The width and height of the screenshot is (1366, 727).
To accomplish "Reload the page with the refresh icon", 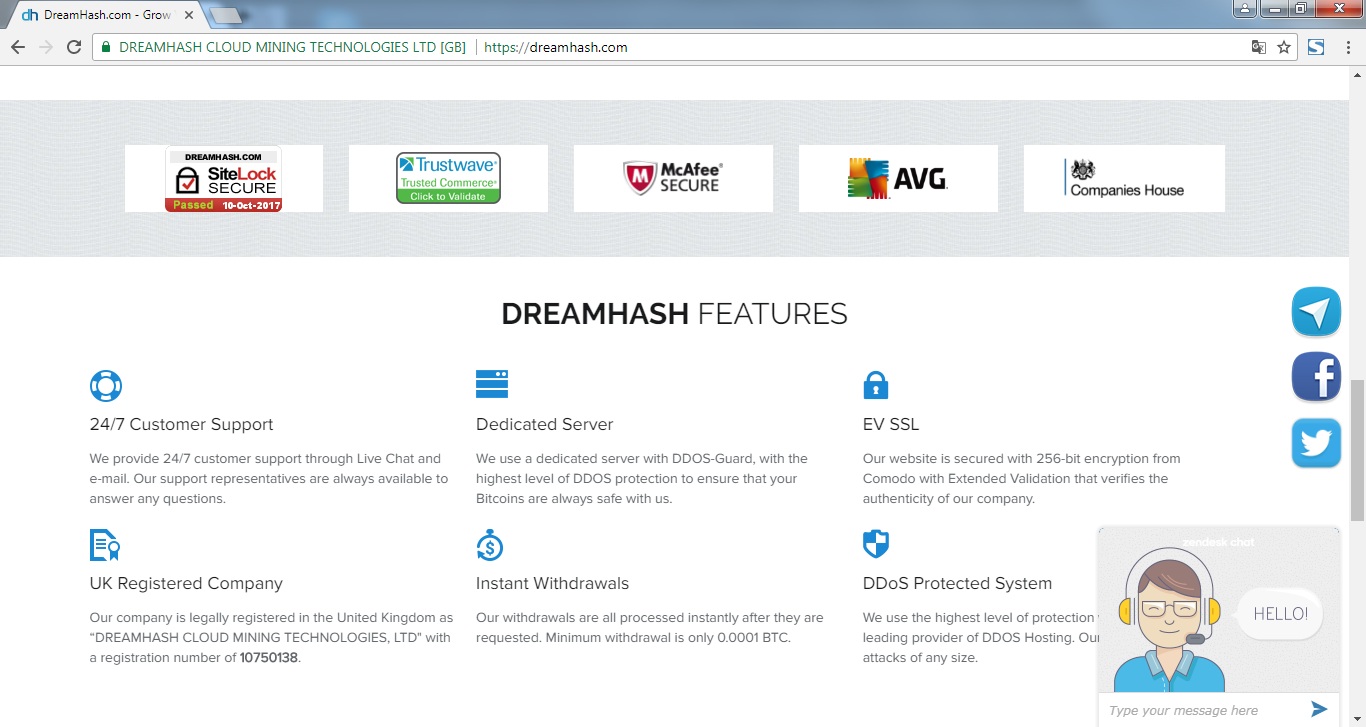I will 73,47.
